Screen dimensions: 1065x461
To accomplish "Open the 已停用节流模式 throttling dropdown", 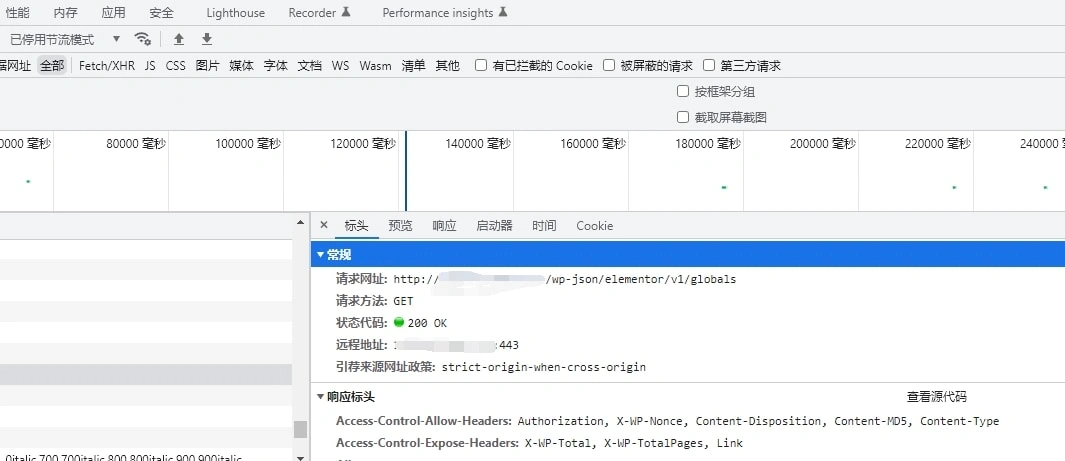I will 65,39.
